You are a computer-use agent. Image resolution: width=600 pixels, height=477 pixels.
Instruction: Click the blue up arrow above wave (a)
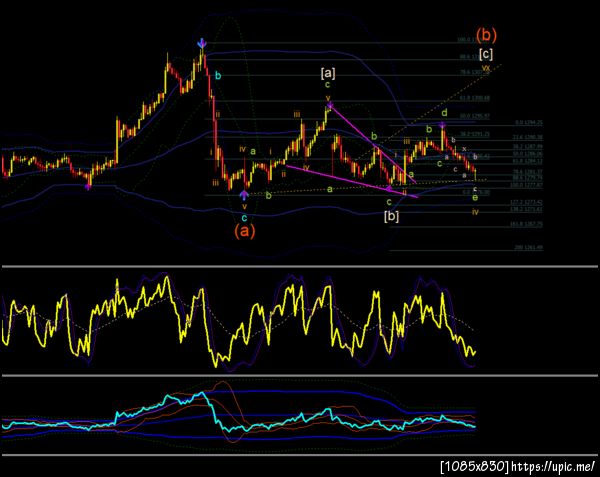[244, 195]
